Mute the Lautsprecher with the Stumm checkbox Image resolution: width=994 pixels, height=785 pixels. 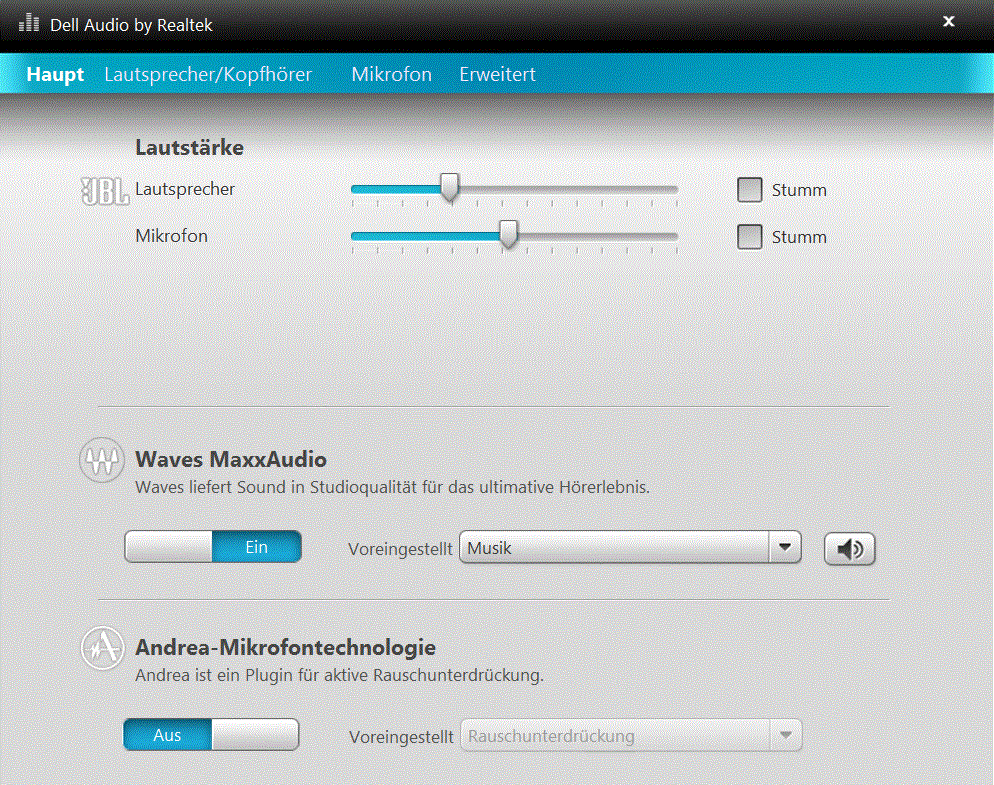click(749, 190)
